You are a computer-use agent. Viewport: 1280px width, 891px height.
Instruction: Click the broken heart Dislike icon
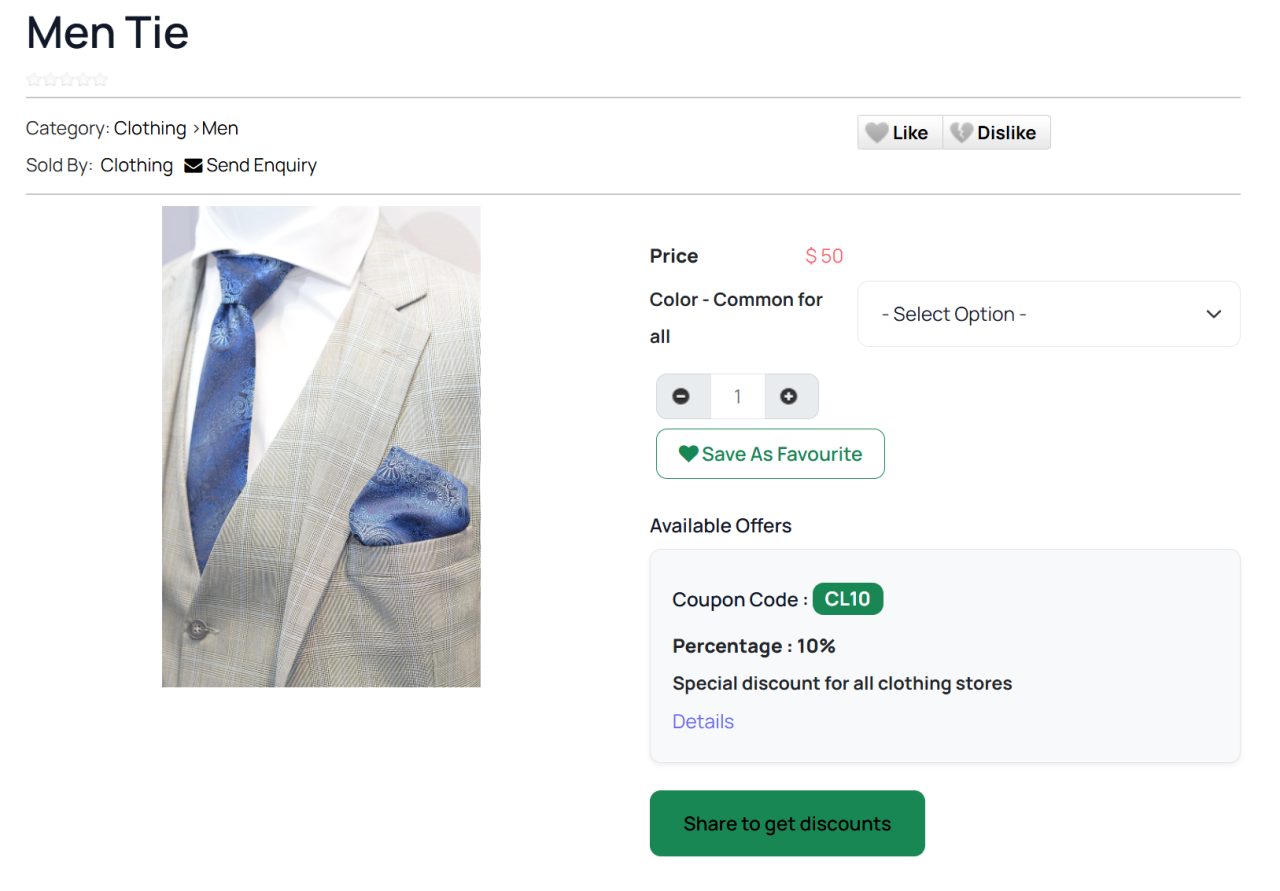961,133
